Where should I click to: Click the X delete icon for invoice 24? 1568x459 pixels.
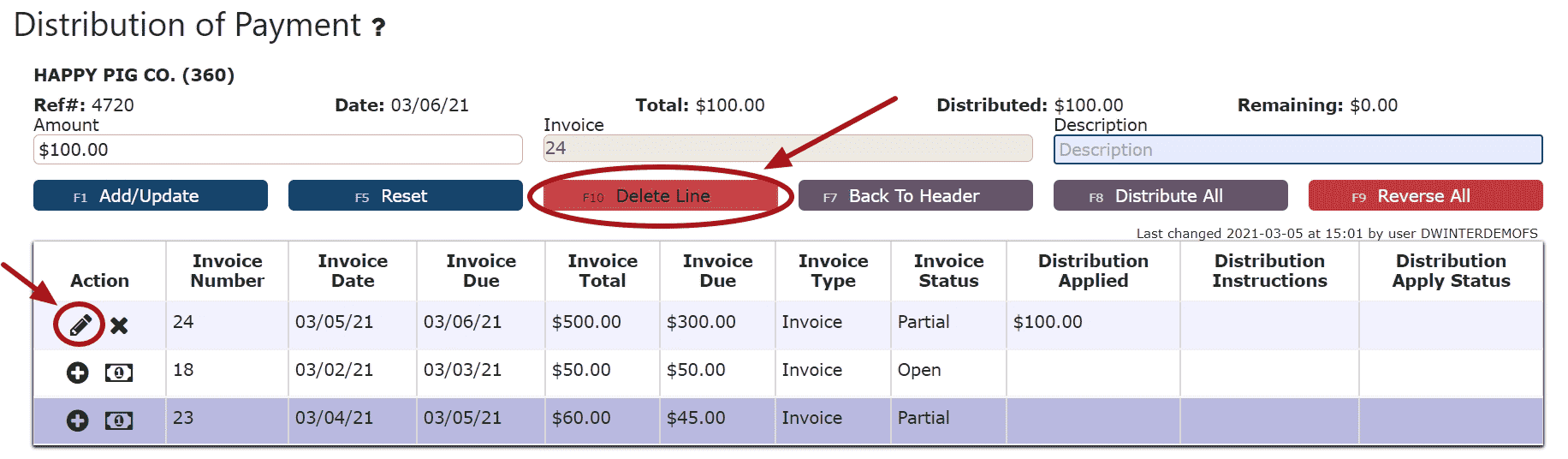coord(119,325)
